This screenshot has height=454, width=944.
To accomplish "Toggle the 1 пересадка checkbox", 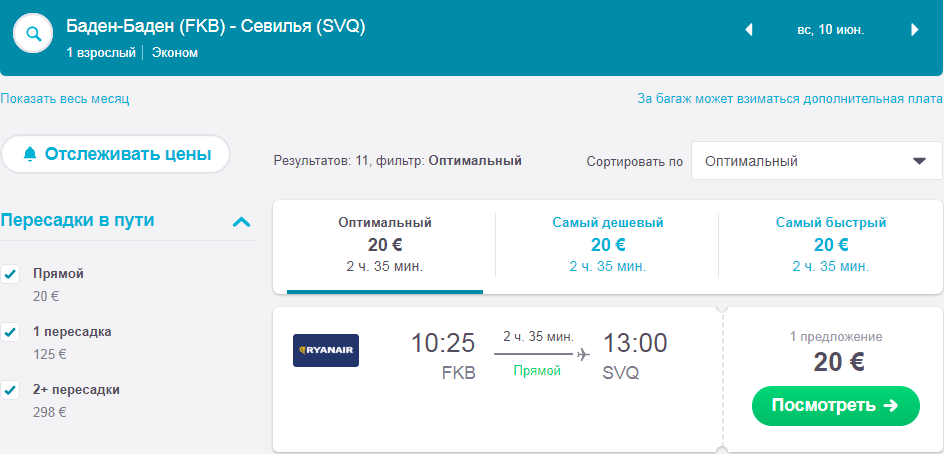I will [x=11, y=332].
